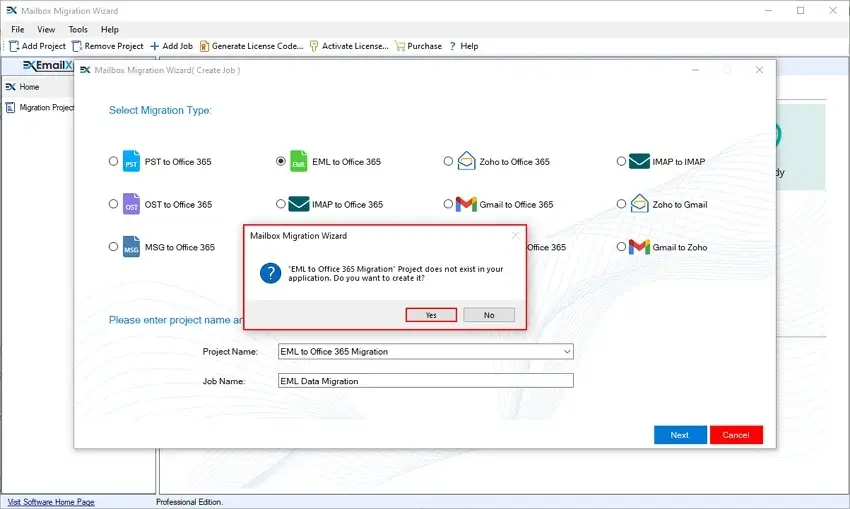This screenshot has height=509, width=850.
Task: Click Yes to create the project
Action: point(431,315)
